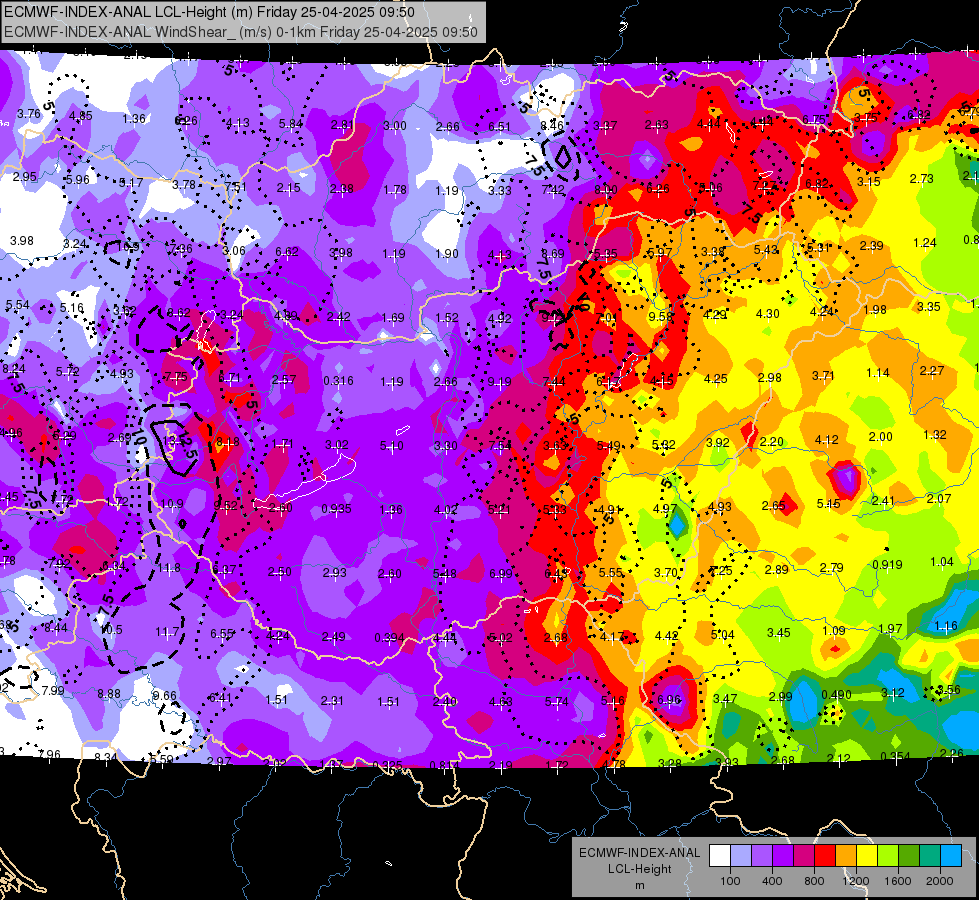Viewport: 979px width, 900px height.
Task: Click the wind shear value 0.316
Action: [338, 380]
